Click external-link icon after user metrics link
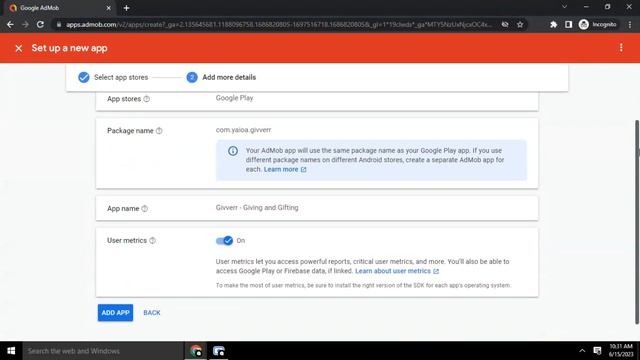 coord(436,271)
